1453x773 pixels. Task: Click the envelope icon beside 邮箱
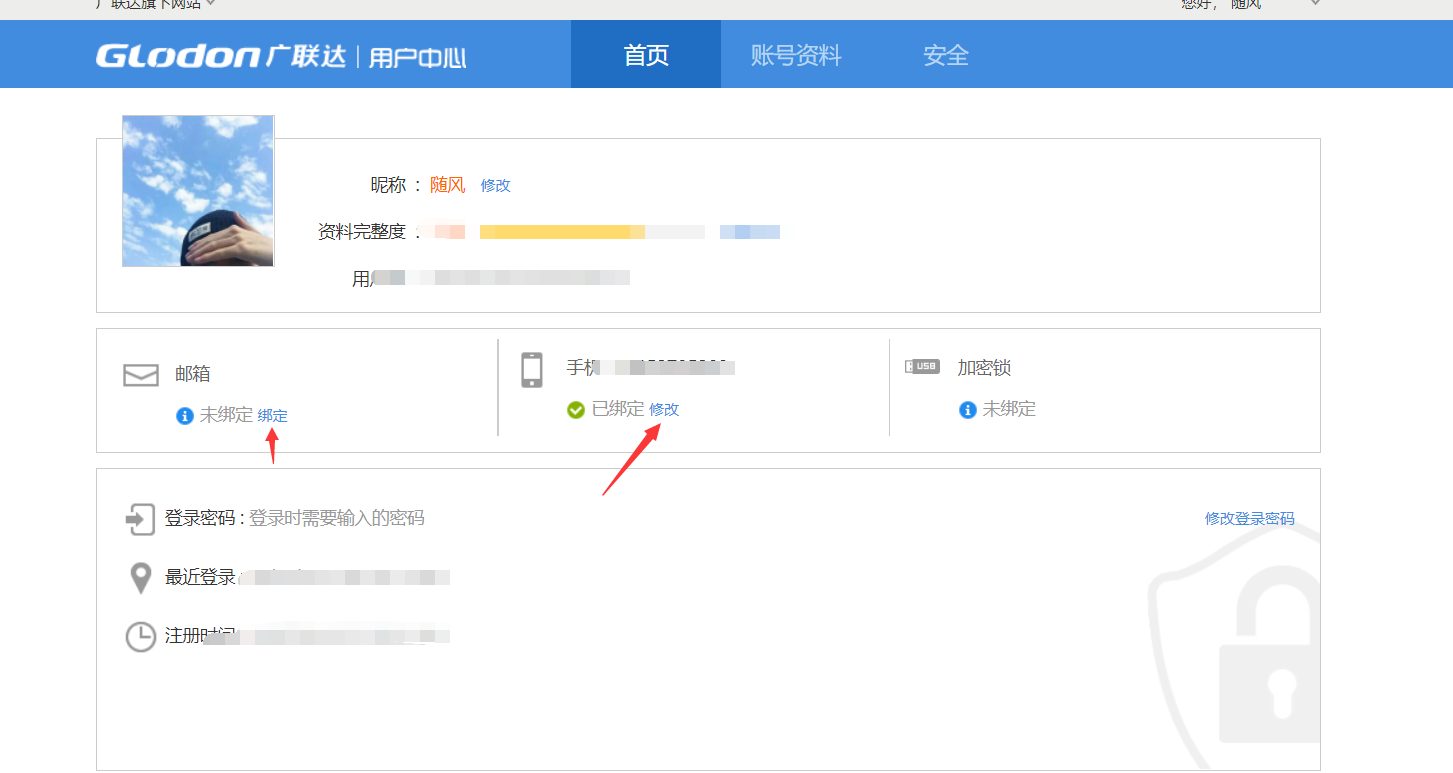click(140, 374)
